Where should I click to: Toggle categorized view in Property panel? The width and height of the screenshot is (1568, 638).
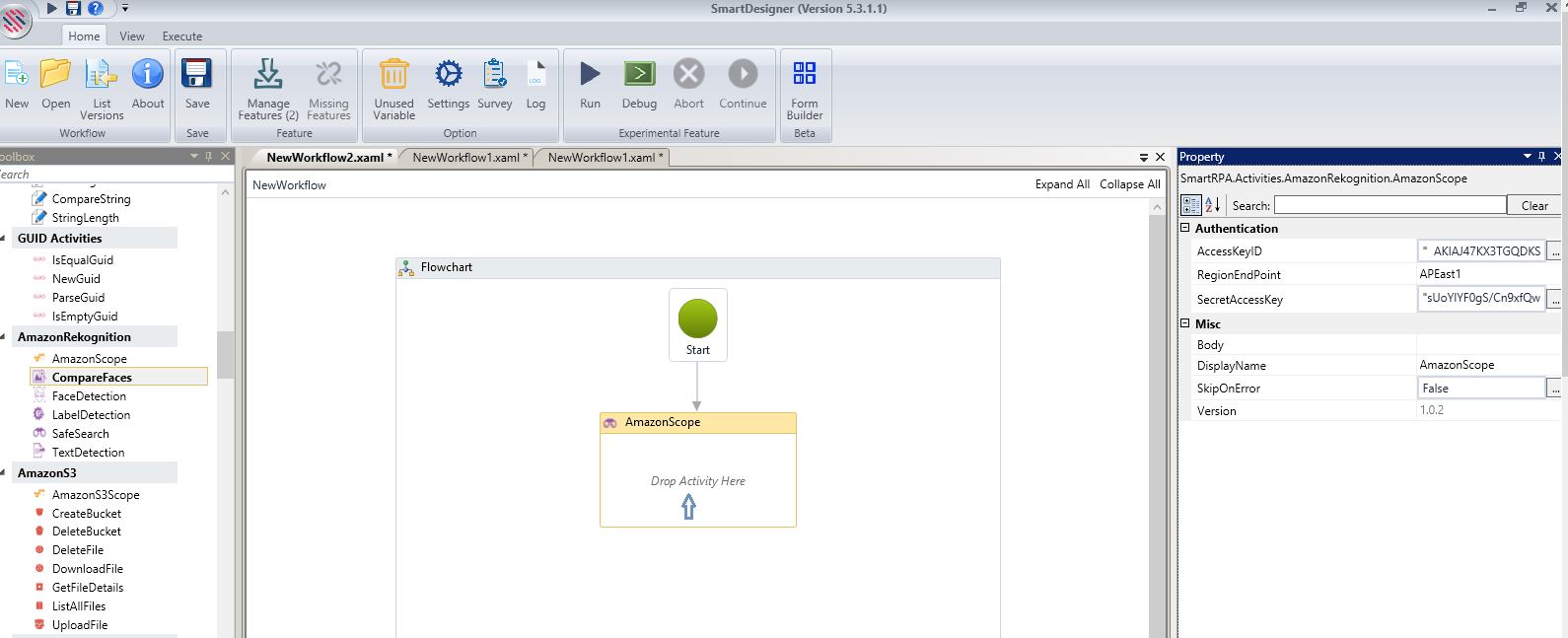(1191, 205)
